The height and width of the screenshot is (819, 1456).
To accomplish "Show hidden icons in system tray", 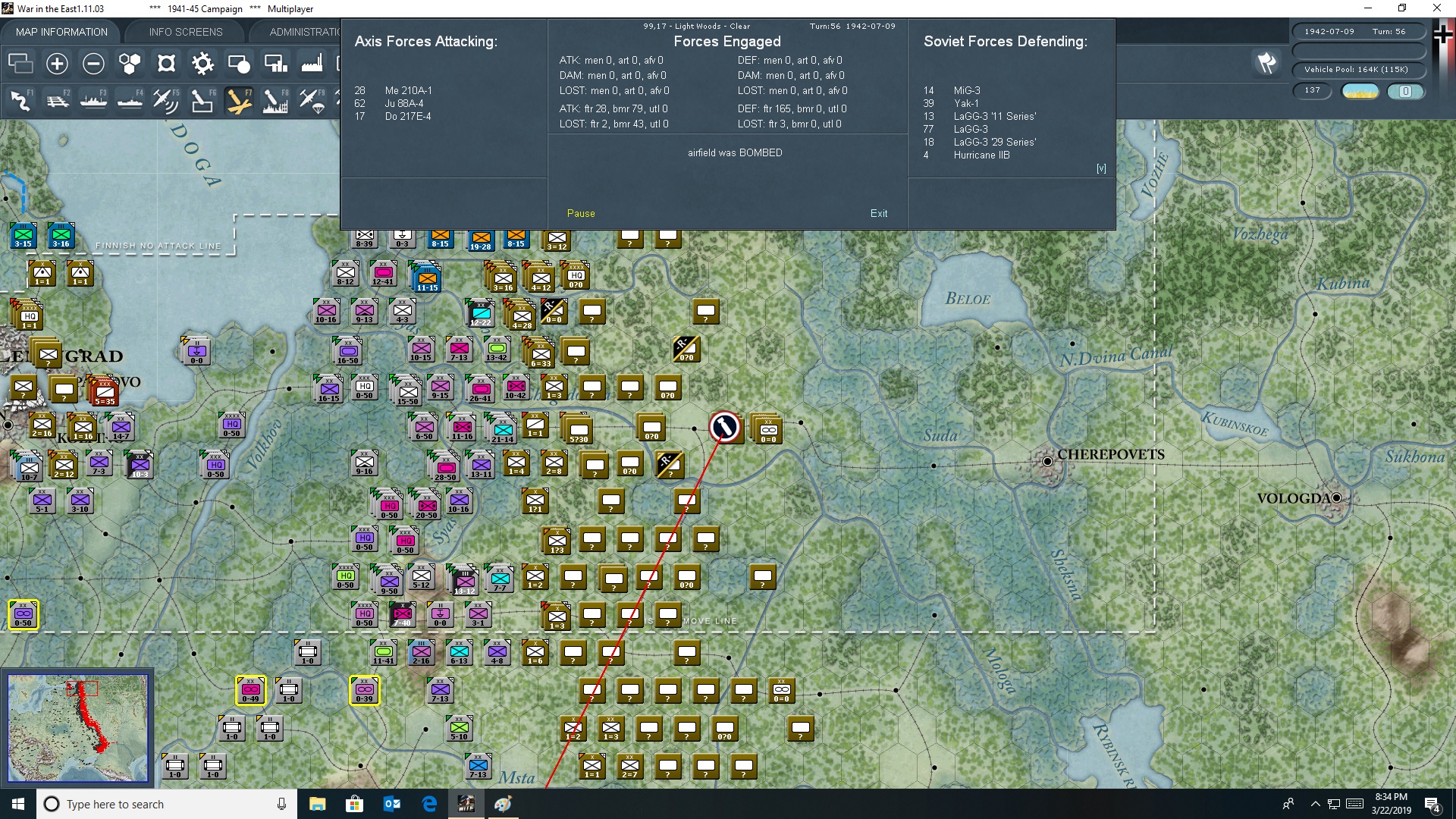I will [x=1315, y=804].
